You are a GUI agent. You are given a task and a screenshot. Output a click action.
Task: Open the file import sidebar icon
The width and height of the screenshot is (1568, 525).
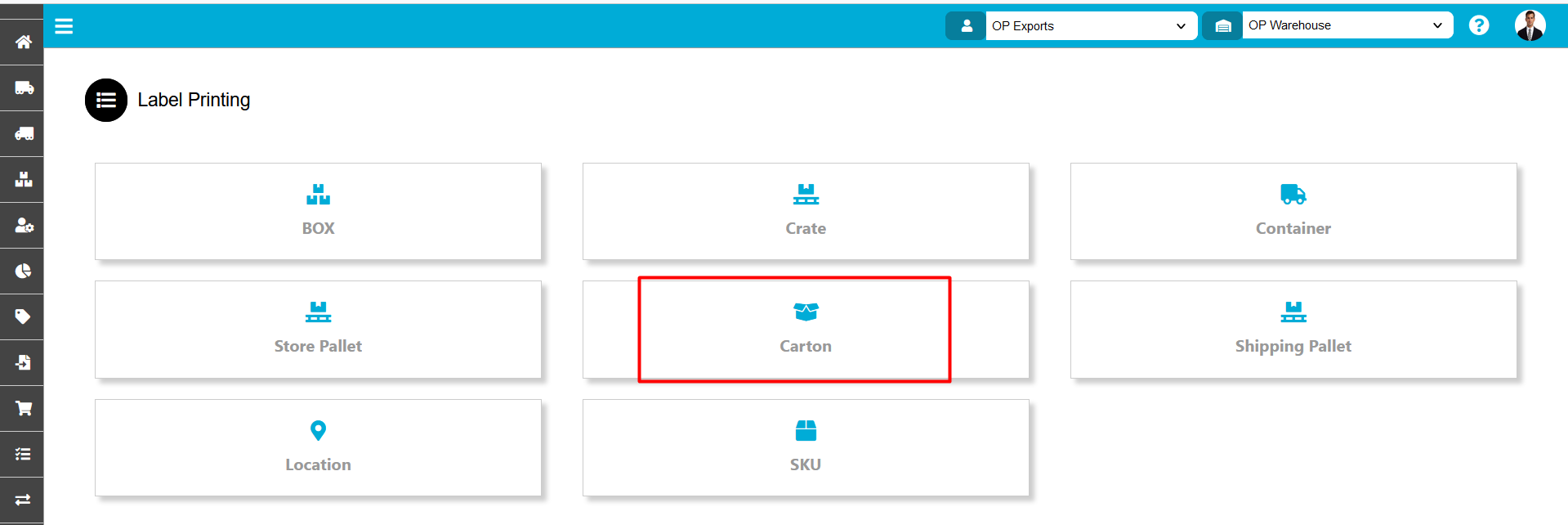(23, 362)
